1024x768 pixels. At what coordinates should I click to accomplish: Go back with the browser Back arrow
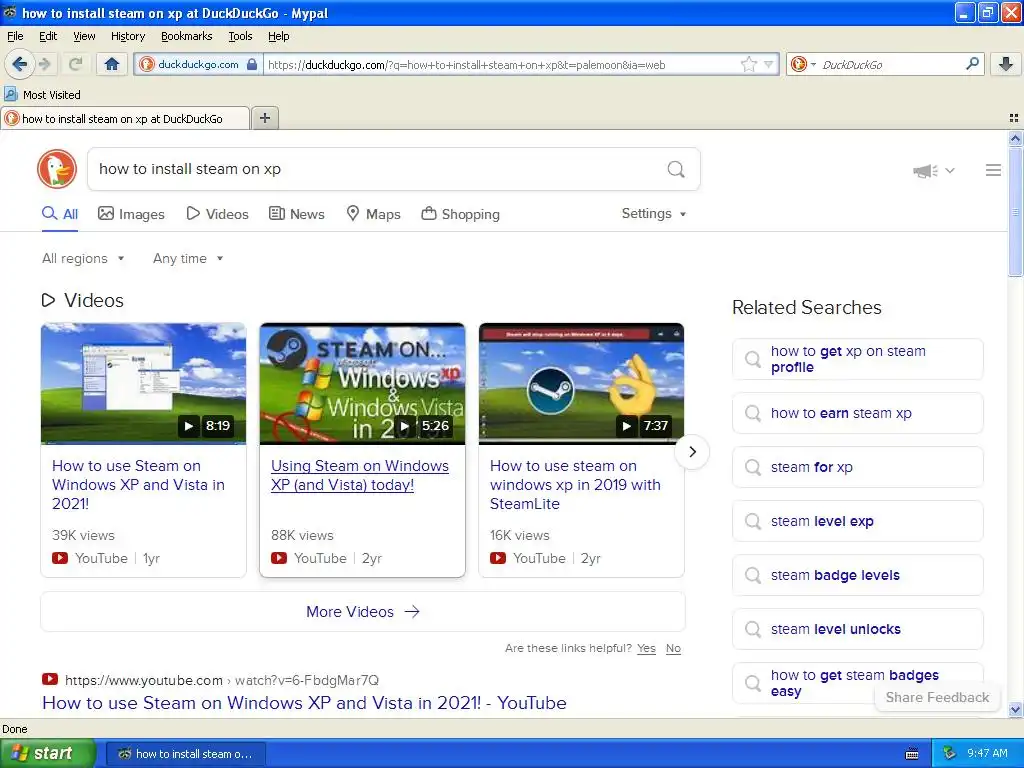coord(20,64)
